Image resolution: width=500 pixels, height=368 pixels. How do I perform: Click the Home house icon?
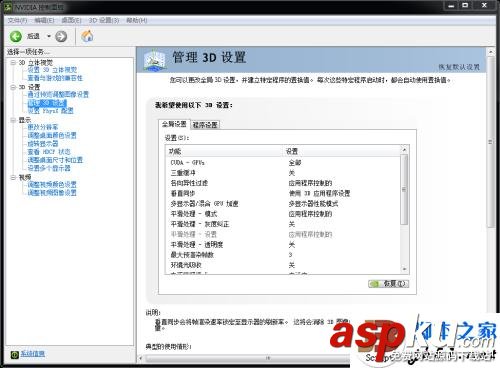coord(87,36)
